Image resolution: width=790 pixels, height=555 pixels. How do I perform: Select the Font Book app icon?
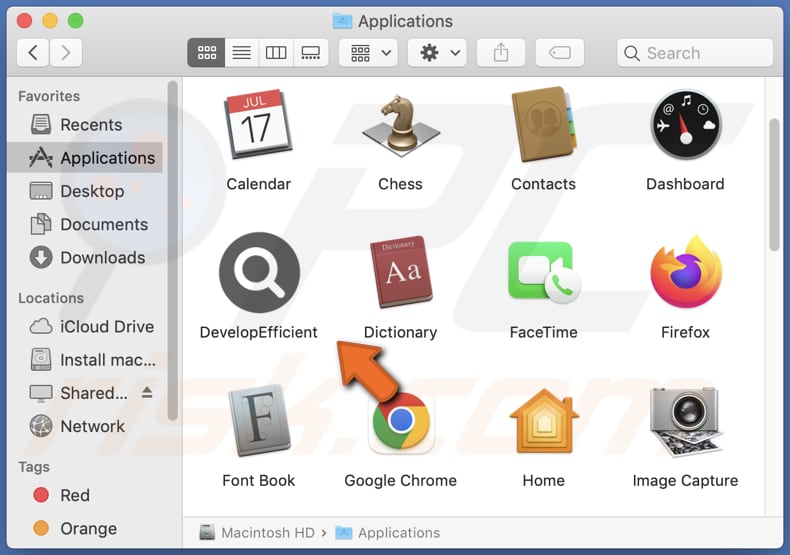point(259,421)
